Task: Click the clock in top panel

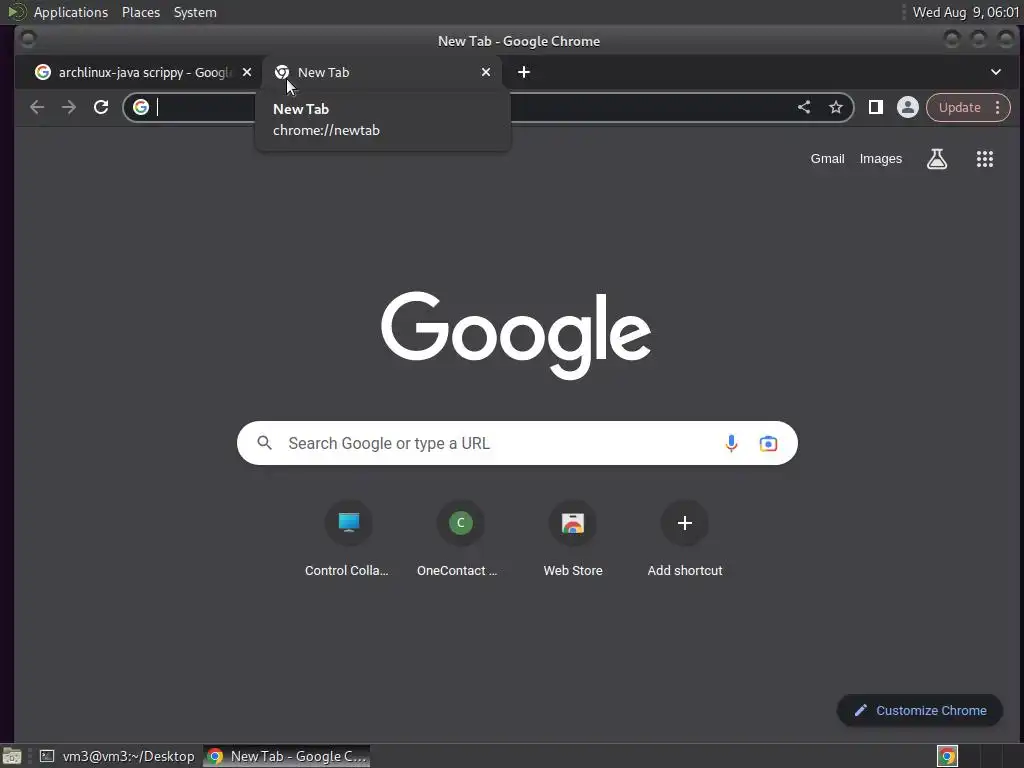Action: (965, 12)
